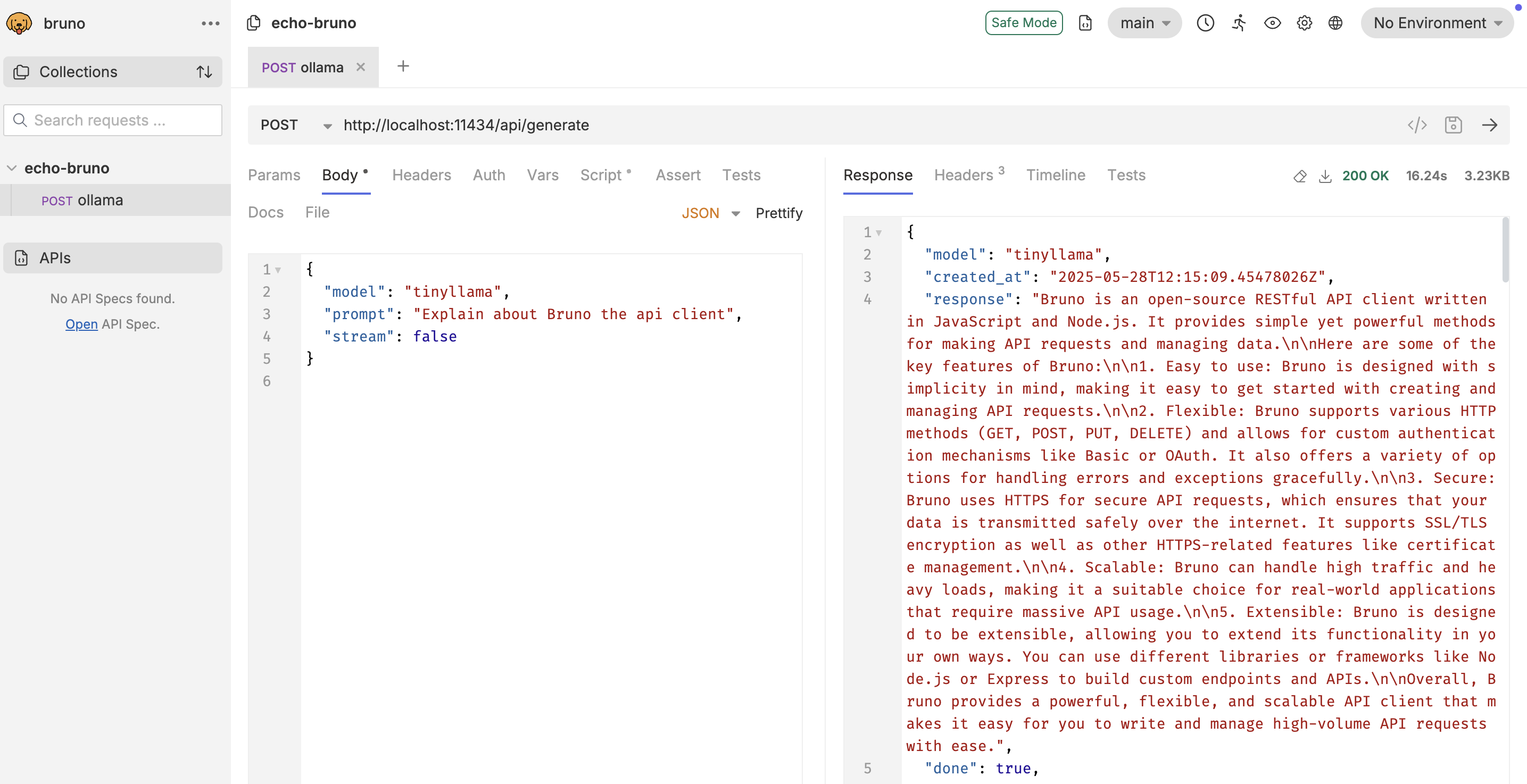Click the response pane scrollbar
The width and height of the screenshot is (1527, 784).
coord(1505,249)
